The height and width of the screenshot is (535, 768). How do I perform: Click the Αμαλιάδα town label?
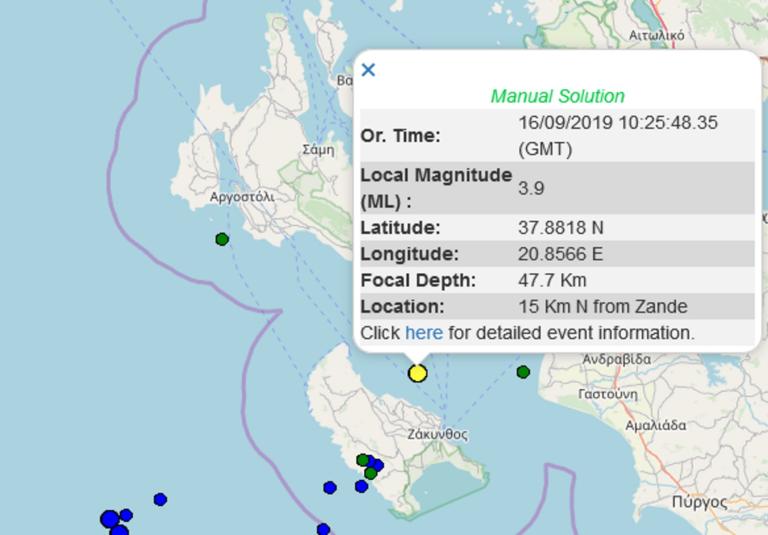coord(655,425)
